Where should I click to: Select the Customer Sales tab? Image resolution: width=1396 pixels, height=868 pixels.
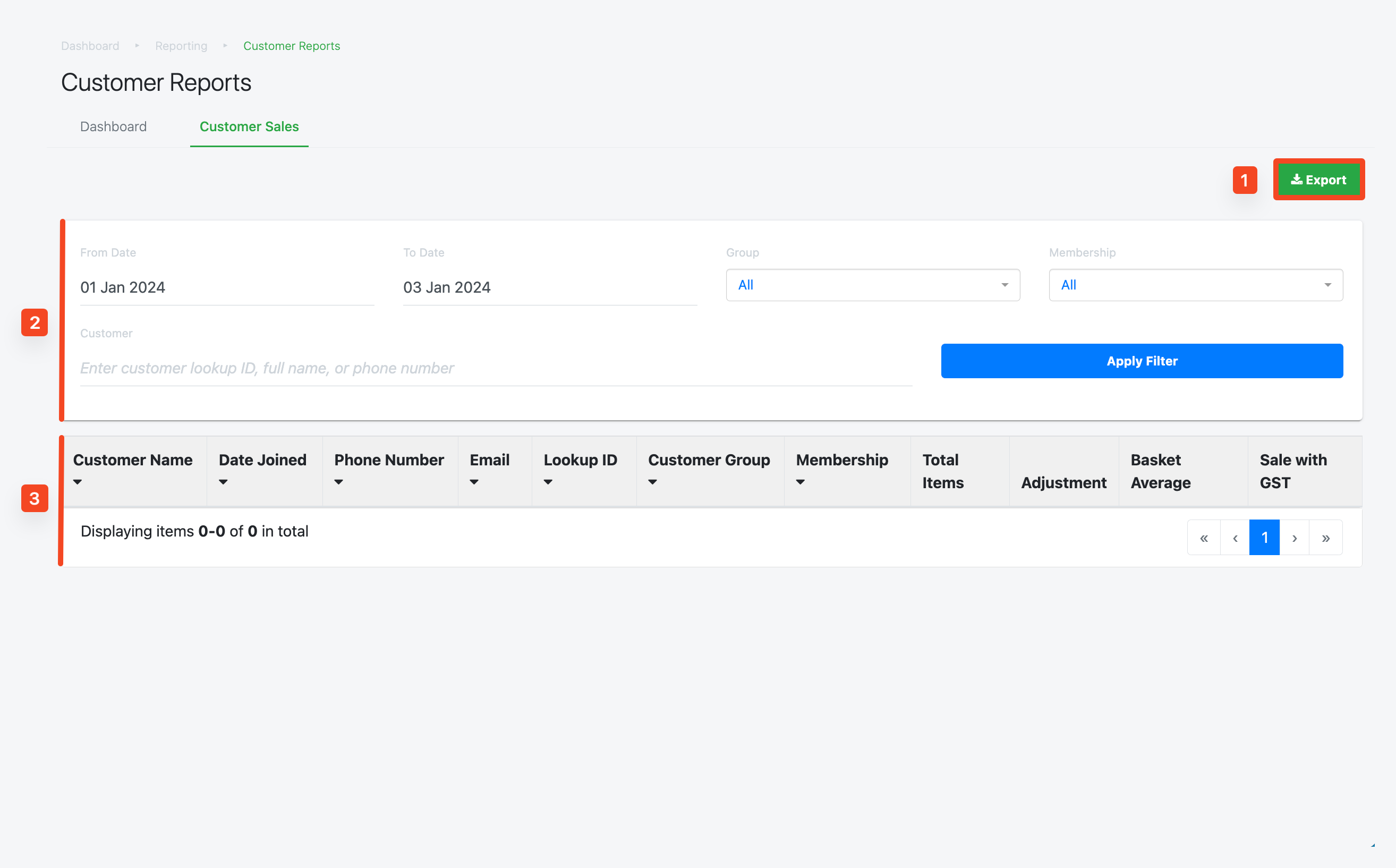(249, 126)
